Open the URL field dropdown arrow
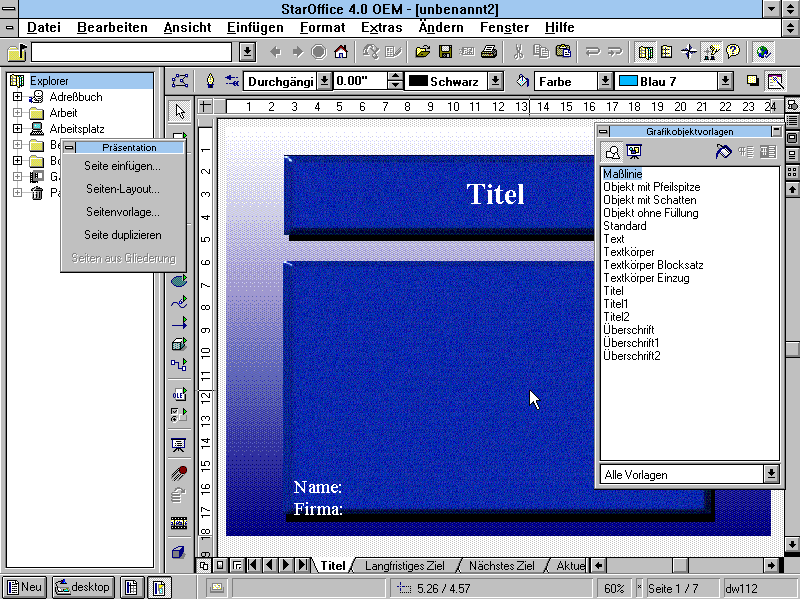 pyautogui.click(x=247, y=52)
